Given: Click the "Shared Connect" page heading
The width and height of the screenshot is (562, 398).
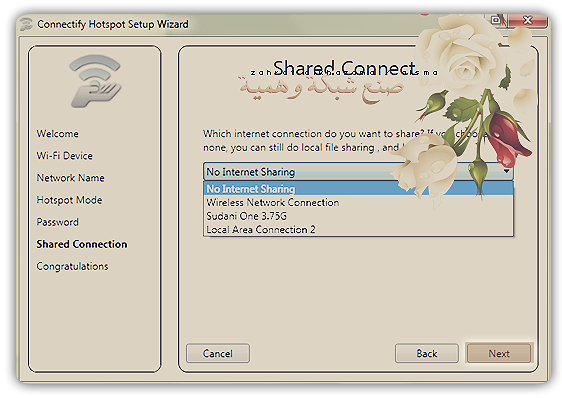Looking at the screenshot, I should [344, 68].
